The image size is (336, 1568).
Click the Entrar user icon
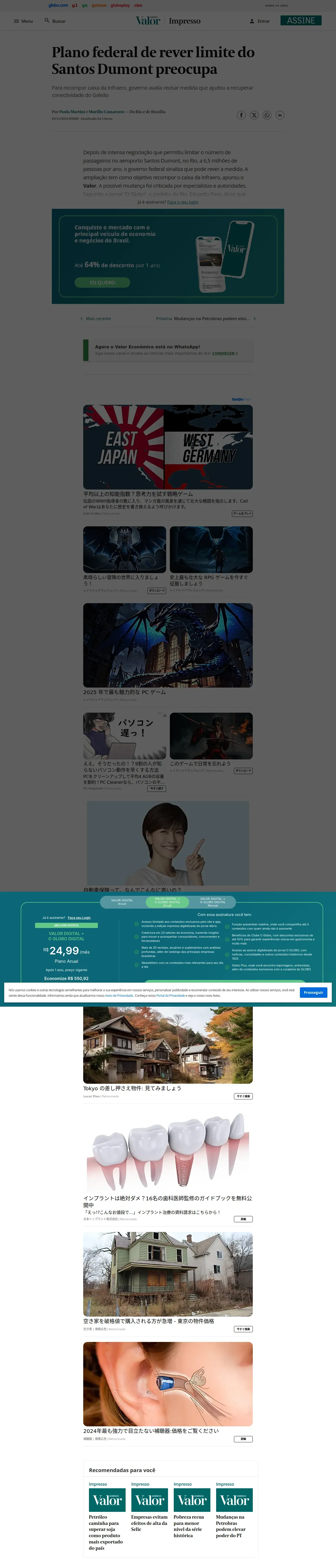[x=252, y=21]
